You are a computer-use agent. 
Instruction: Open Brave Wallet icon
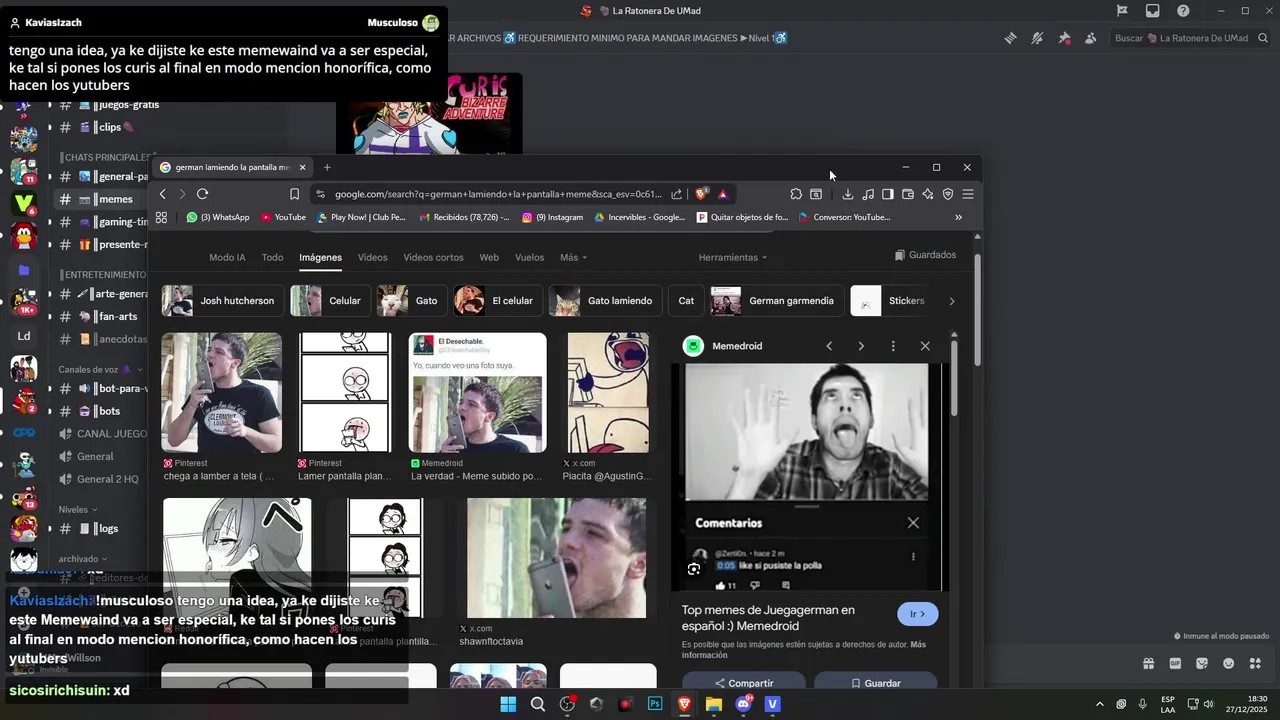coord(908,194)
